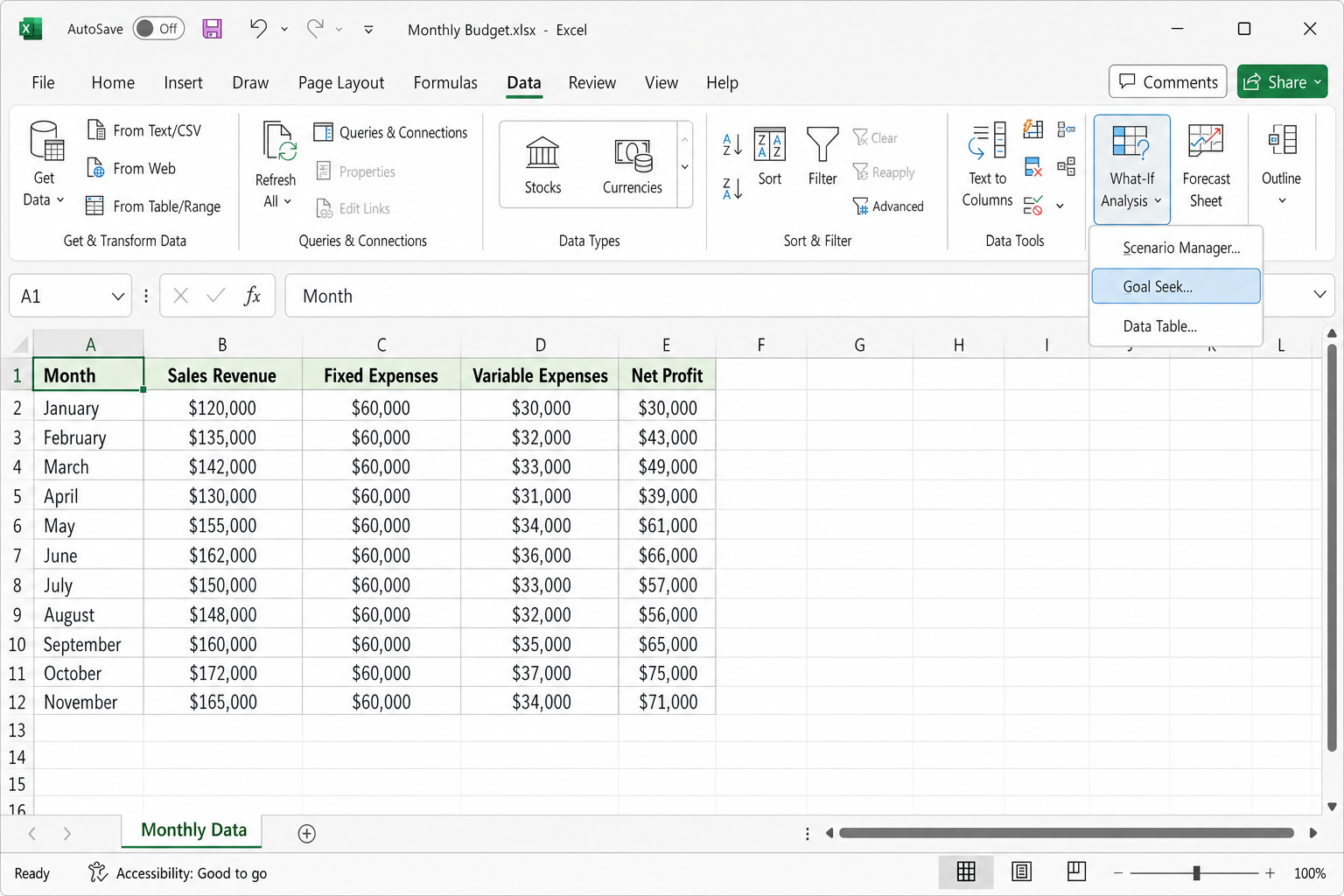Switch to the Home tab
This screenshot has width=1344, height=896.
coord(113,82)
